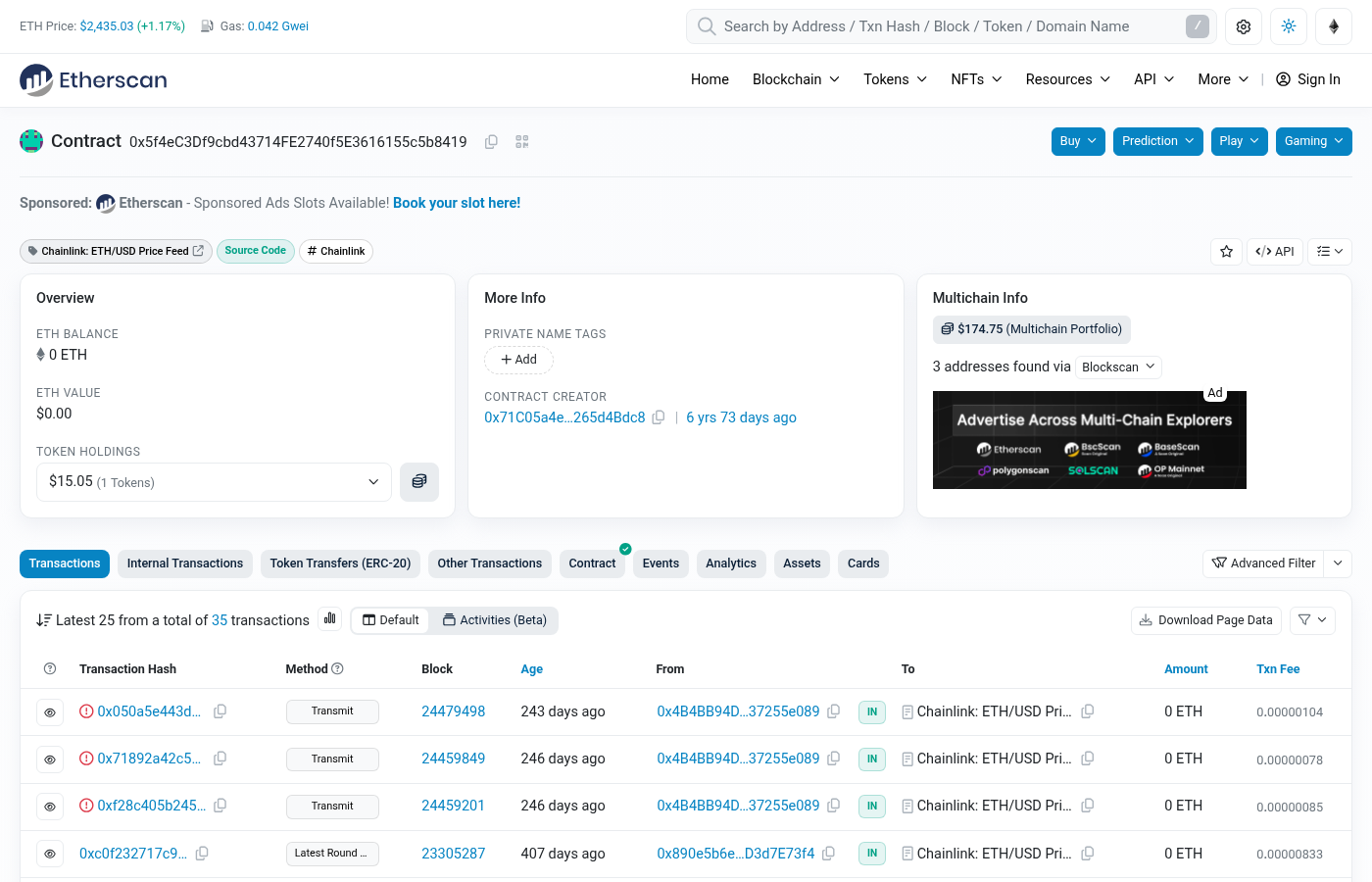Switch to Activities (Beta) view
The image size is (1372, 882).
[x=495, y=620]
